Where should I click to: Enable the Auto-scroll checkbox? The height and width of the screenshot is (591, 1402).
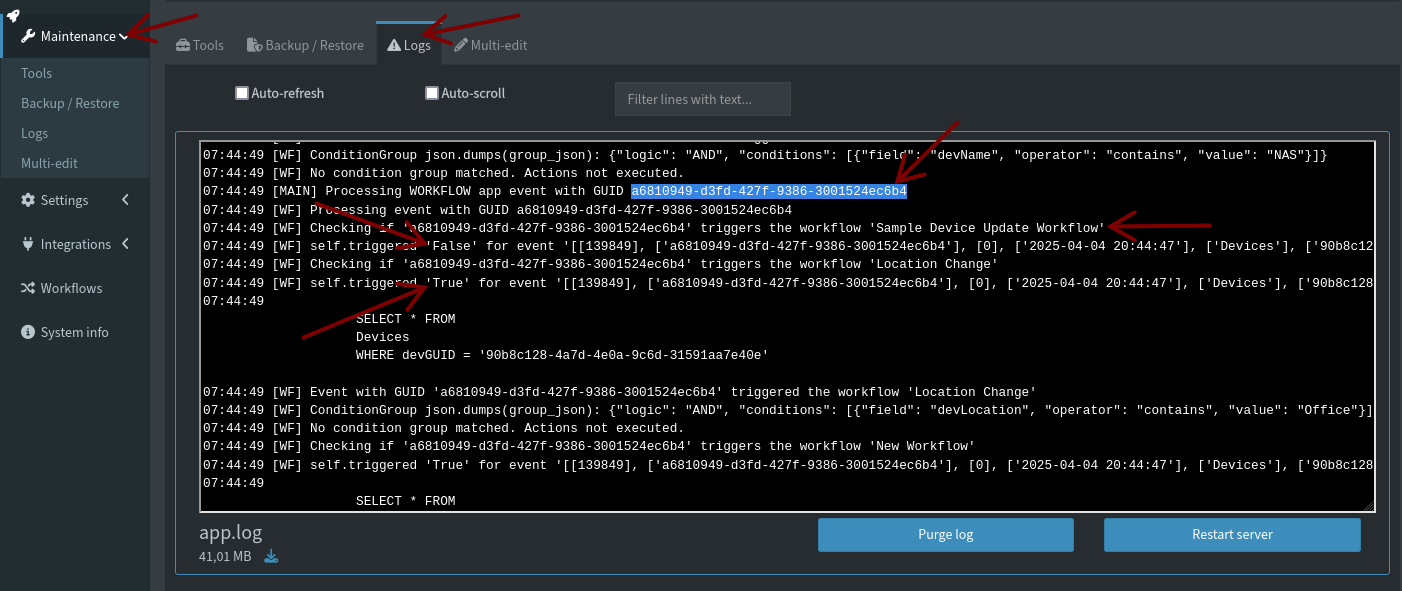[x=431, y=92]
